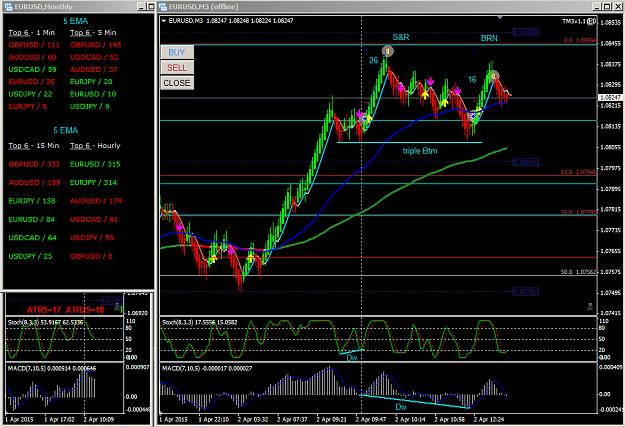The height and width of the screenshot is (427, 625).
Task: Click the Stoch(8,3,3) label in M3 window
Action: pos(200,322)
